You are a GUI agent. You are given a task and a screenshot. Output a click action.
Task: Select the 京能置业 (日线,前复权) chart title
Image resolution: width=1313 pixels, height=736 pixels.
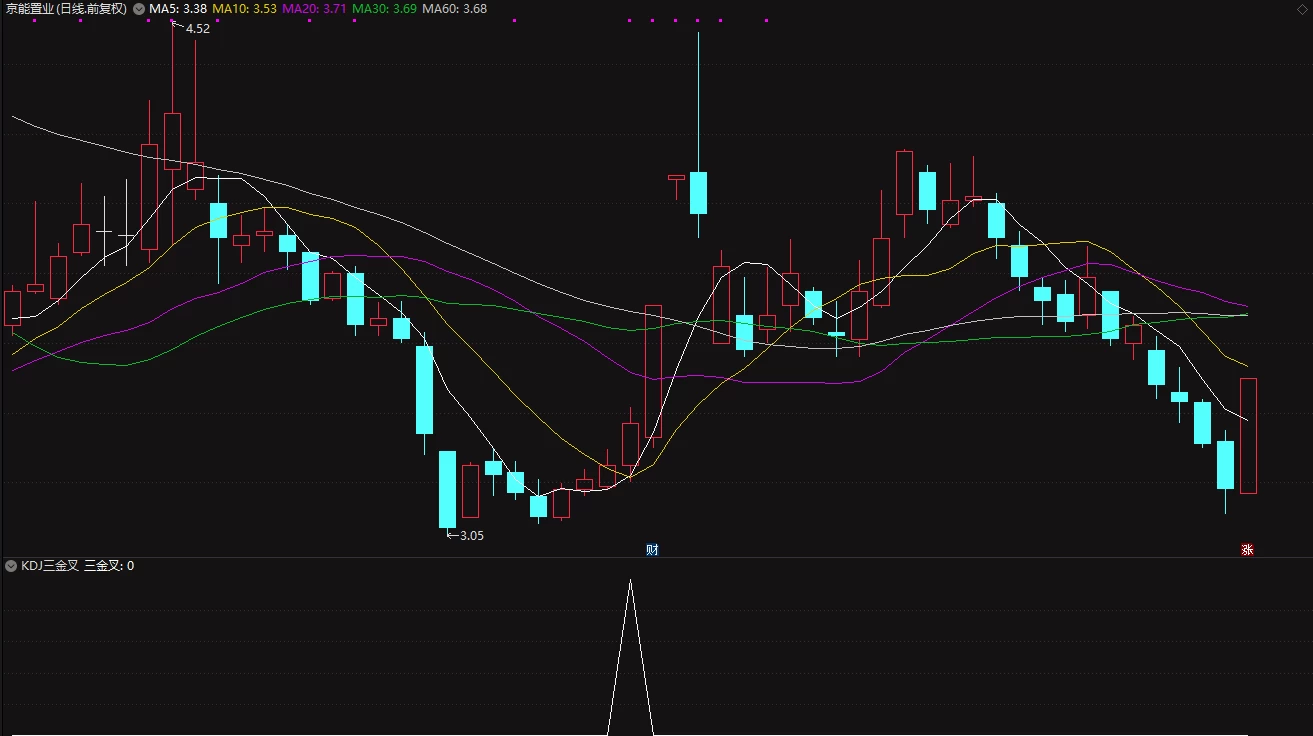65,9
